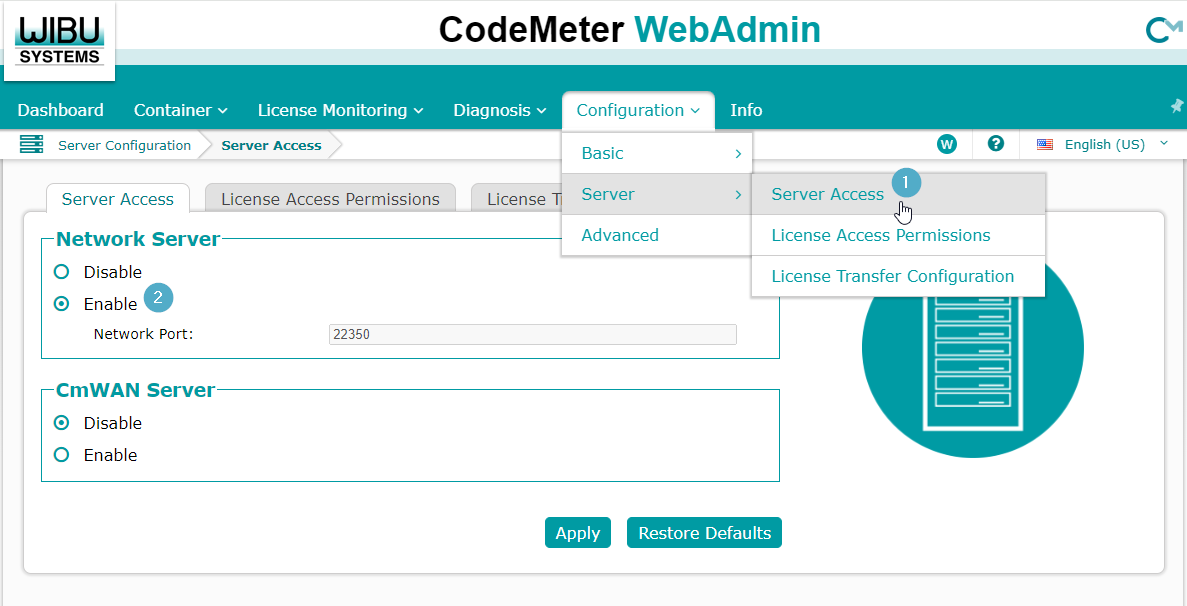Switch to the License Access Permissions tab

click(x=330, y=199)
